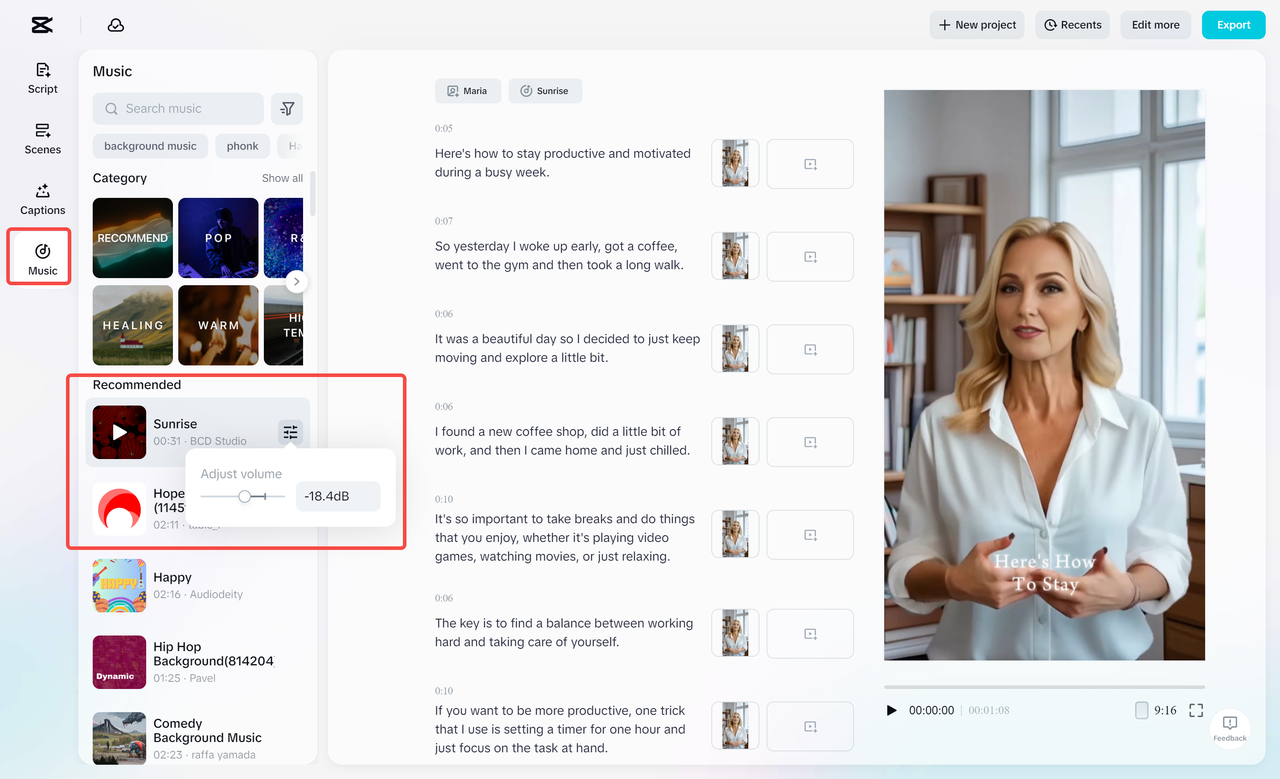Click the Adjust volume slider handle

(245, 496)
